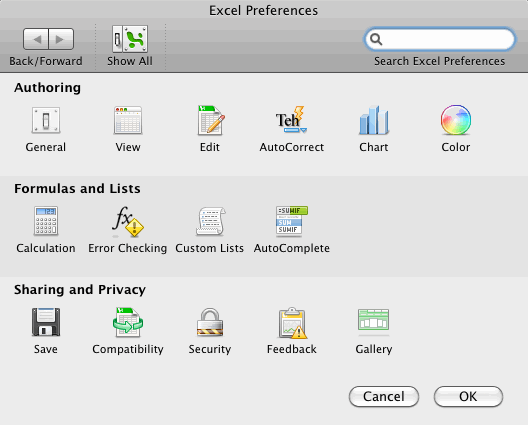528x425 pixels.
Task: Click the Show All toolbar icon
Action: (x=130, y=39)
